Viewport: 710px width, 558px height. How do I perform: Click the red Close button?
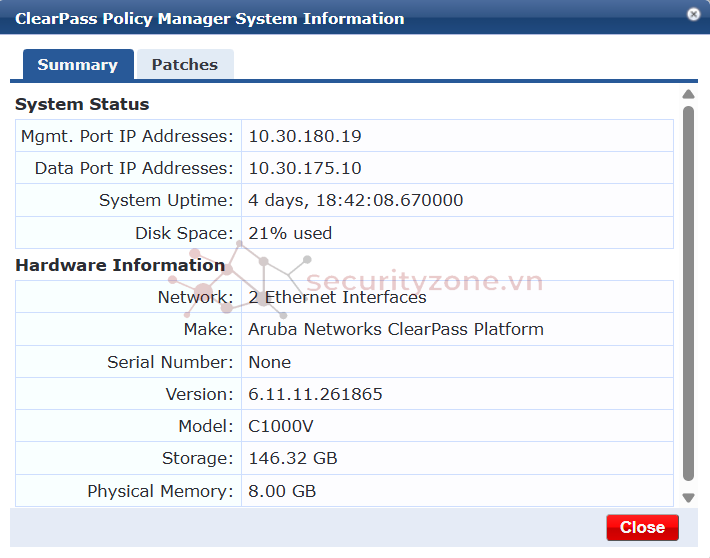coord(642,527)
